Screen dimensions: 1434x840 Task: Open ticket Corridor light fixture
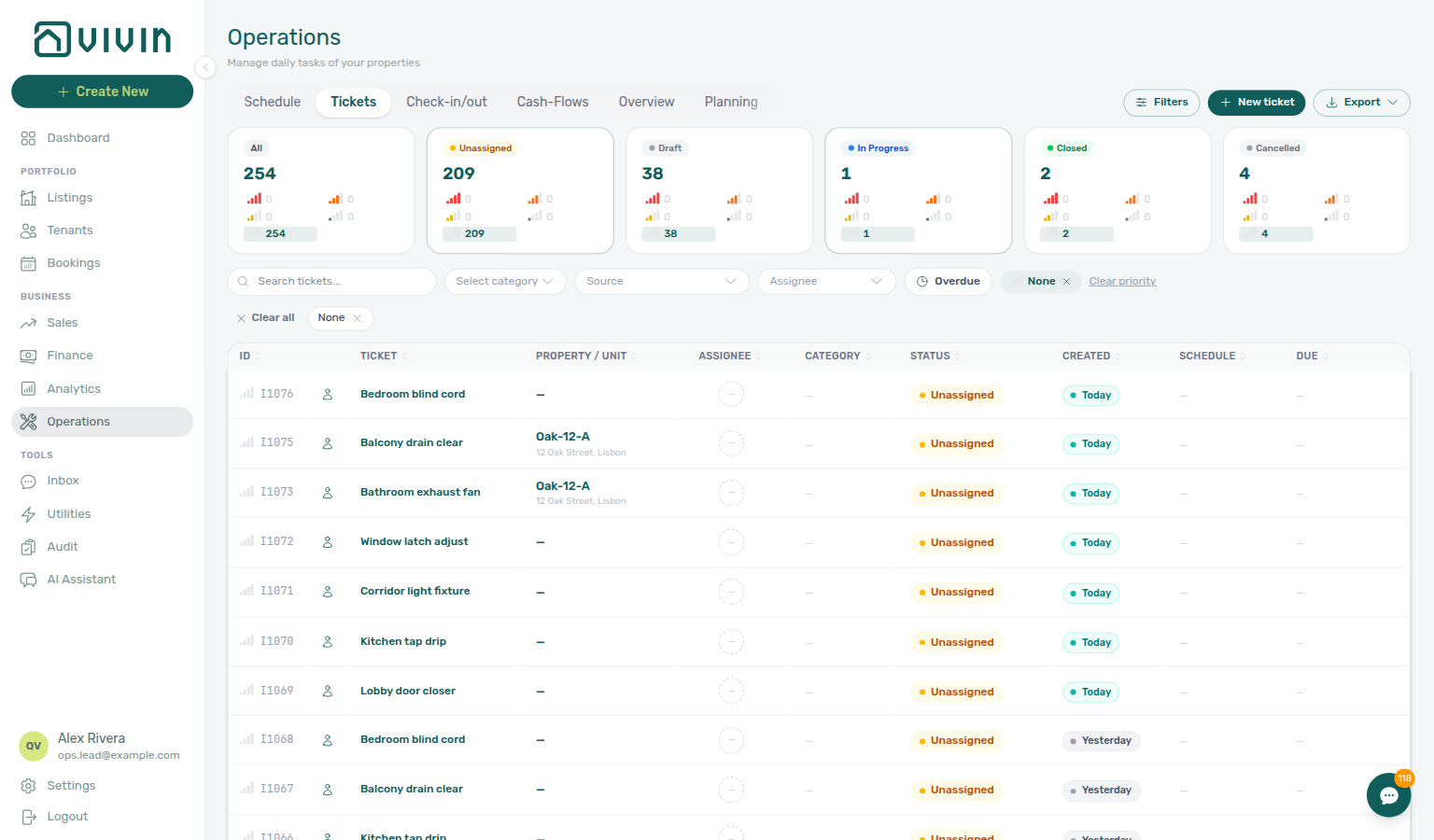pos(415,592)
